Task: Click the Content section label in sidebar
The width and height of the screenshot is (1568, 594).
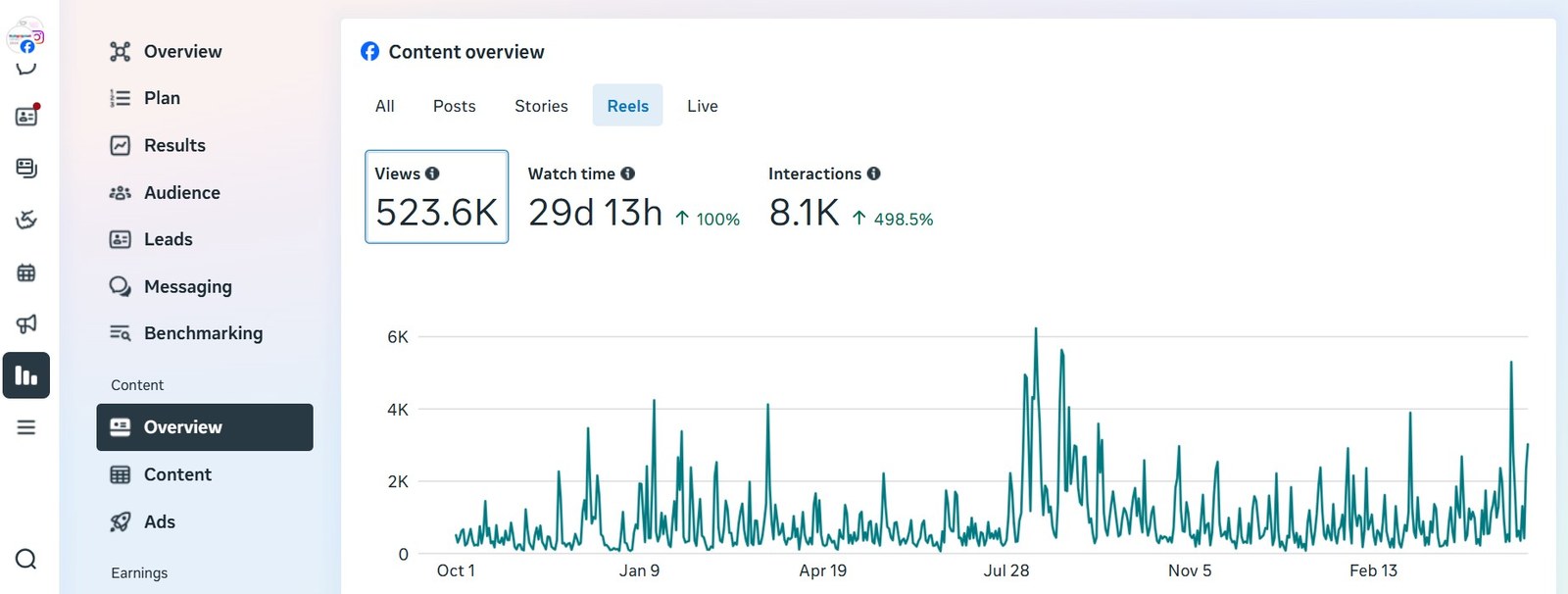Action: coord(137,385)
